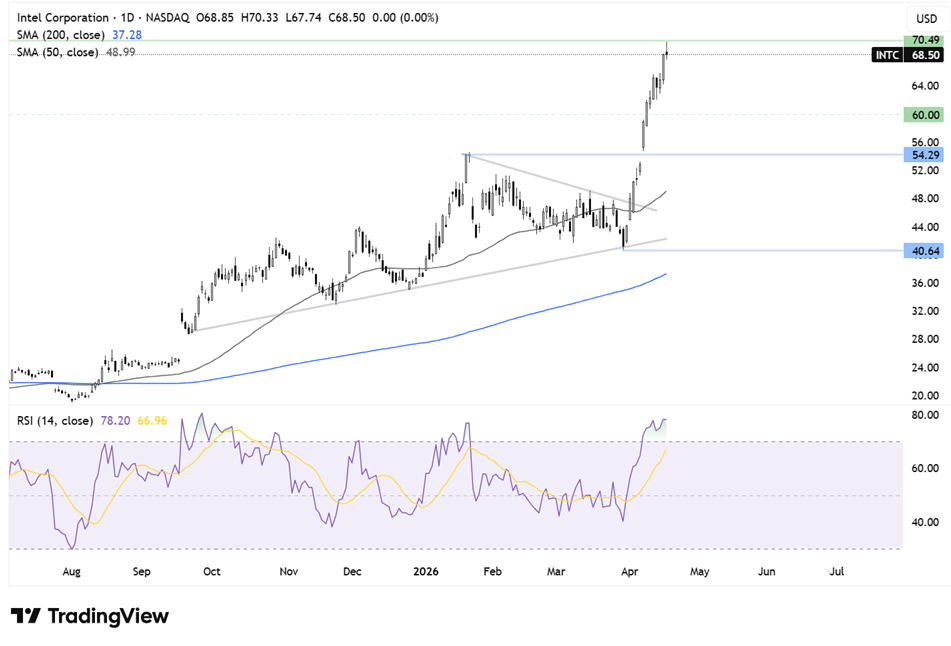Click the 20.00 price axis tick
951x646 pixels.
point(925,395)
